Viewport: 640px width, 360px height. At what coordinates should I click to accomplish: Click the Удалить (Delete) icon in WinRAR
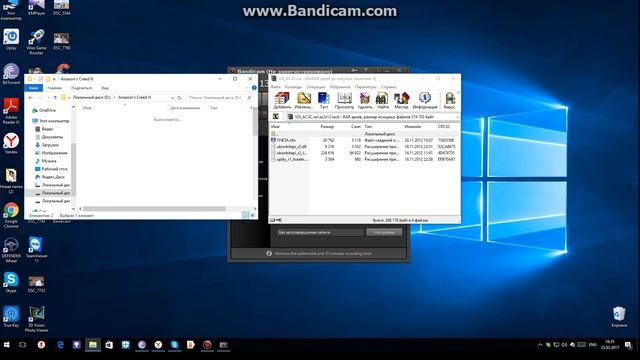[365, 100]
